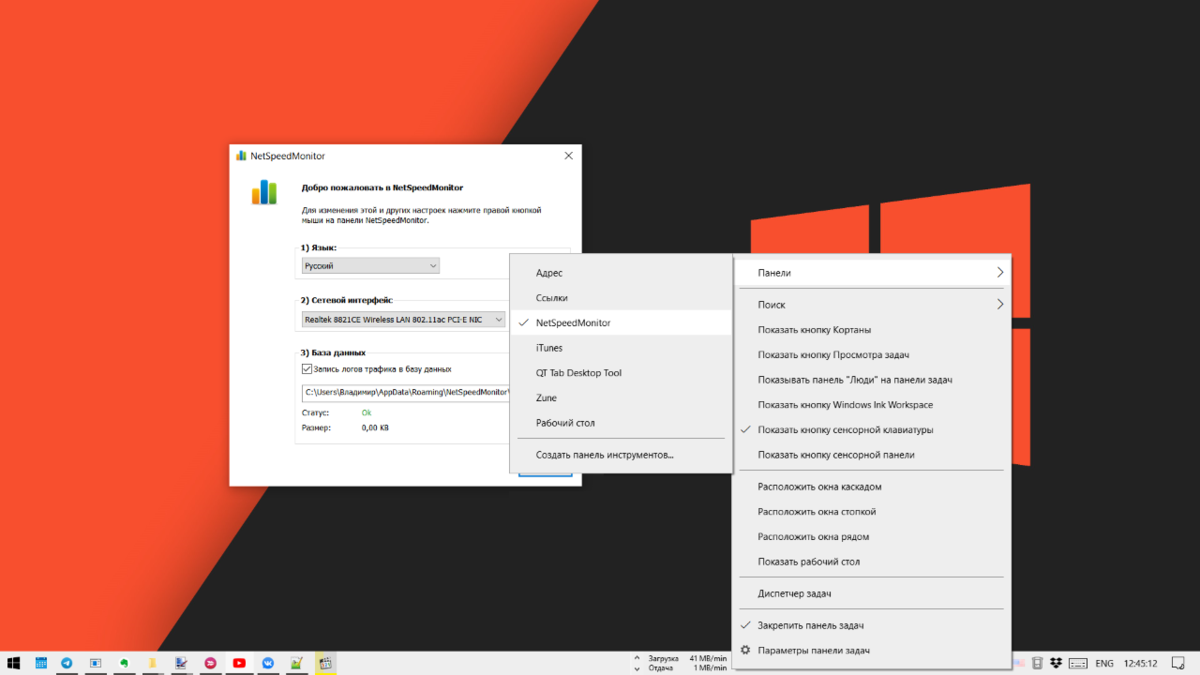Open the yellow folder taskbar icon

(x=153, y=663)
